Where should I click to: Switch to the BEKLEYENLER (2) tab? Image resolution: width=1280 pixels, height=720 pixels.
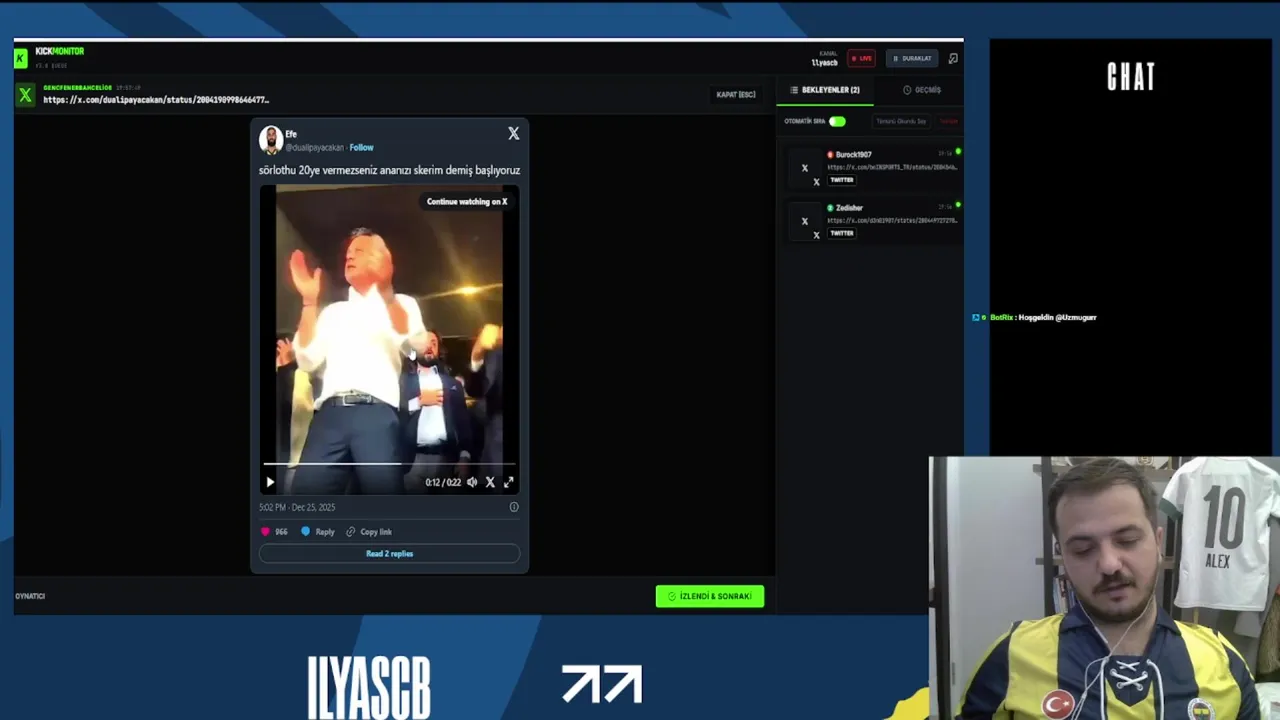[x=825, y=90]
